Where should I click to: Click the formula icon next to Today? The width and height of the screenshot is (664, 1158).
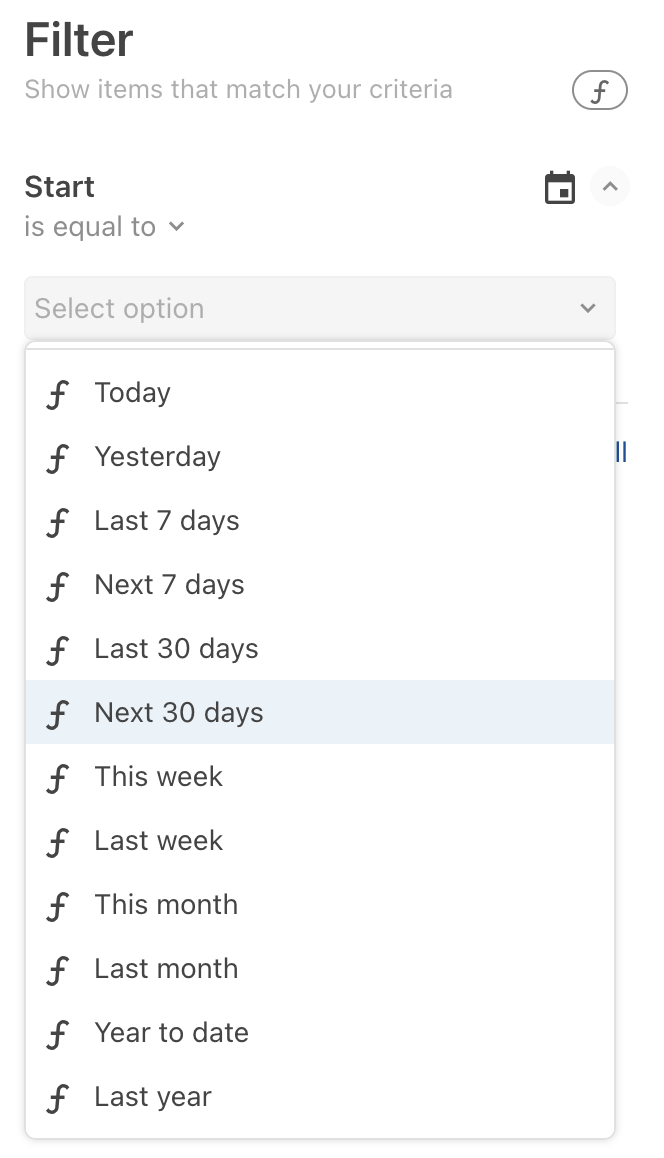coord(58,394)
